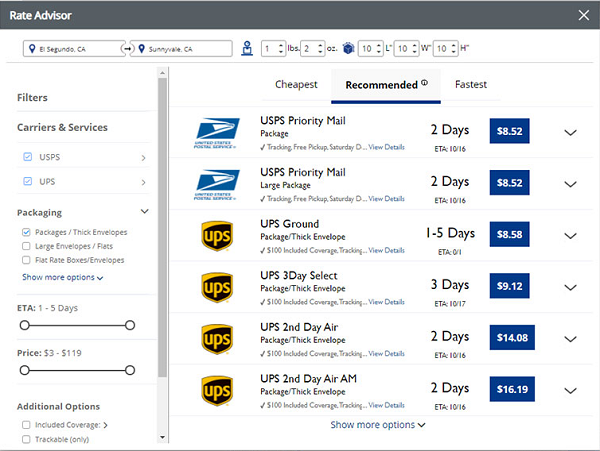600x451 pixels.
Task: Toggle the USPS carrier checkbox
Action: coord(28,157)
